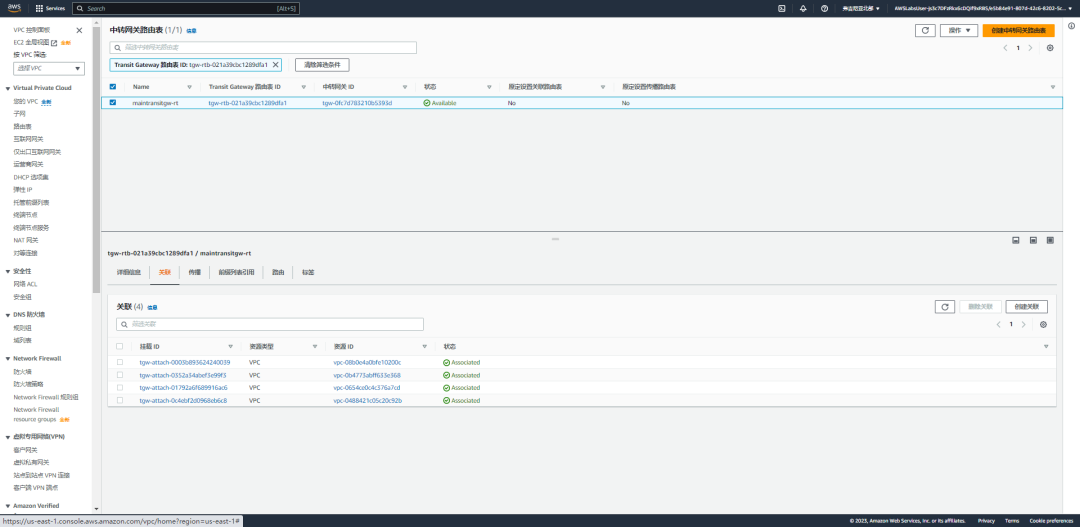Check the tgw-attach-0352a34abef3e99f3 row checkbox
The image size is (1080, 527).
click(x=120, y=375)
